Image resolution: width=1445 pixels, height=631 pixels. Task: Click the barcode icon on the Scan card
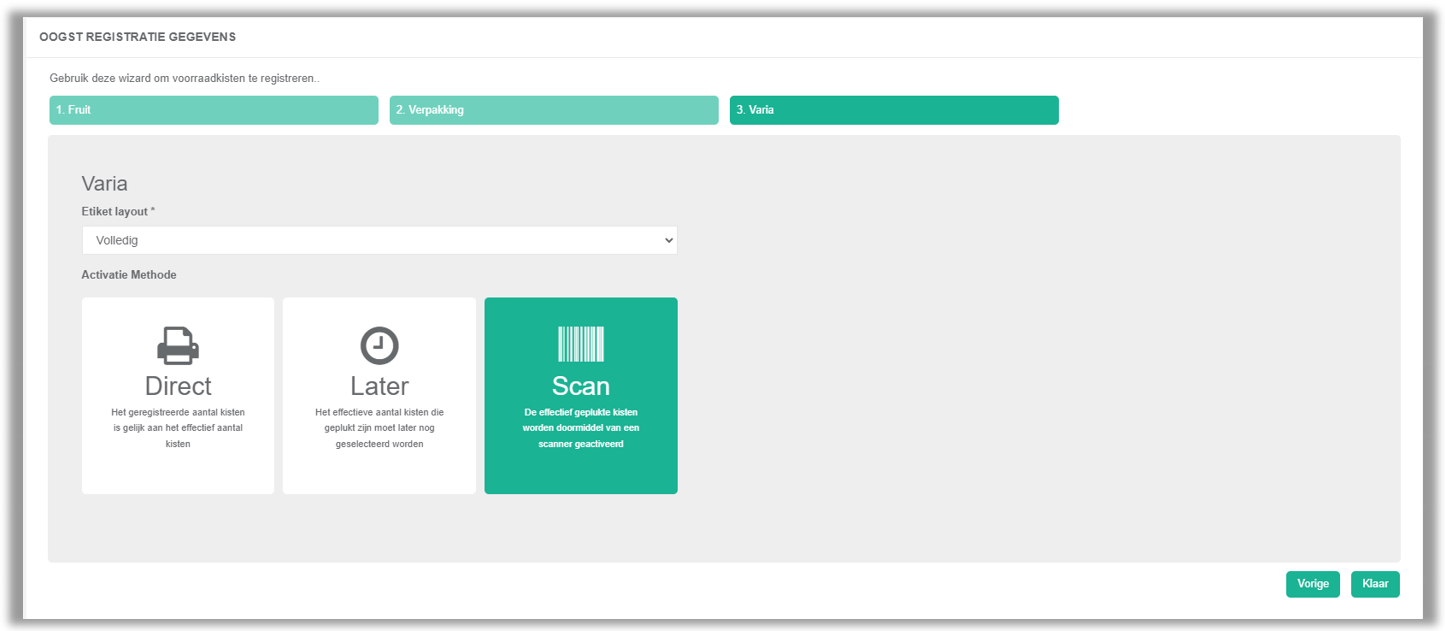coord(580,344)
